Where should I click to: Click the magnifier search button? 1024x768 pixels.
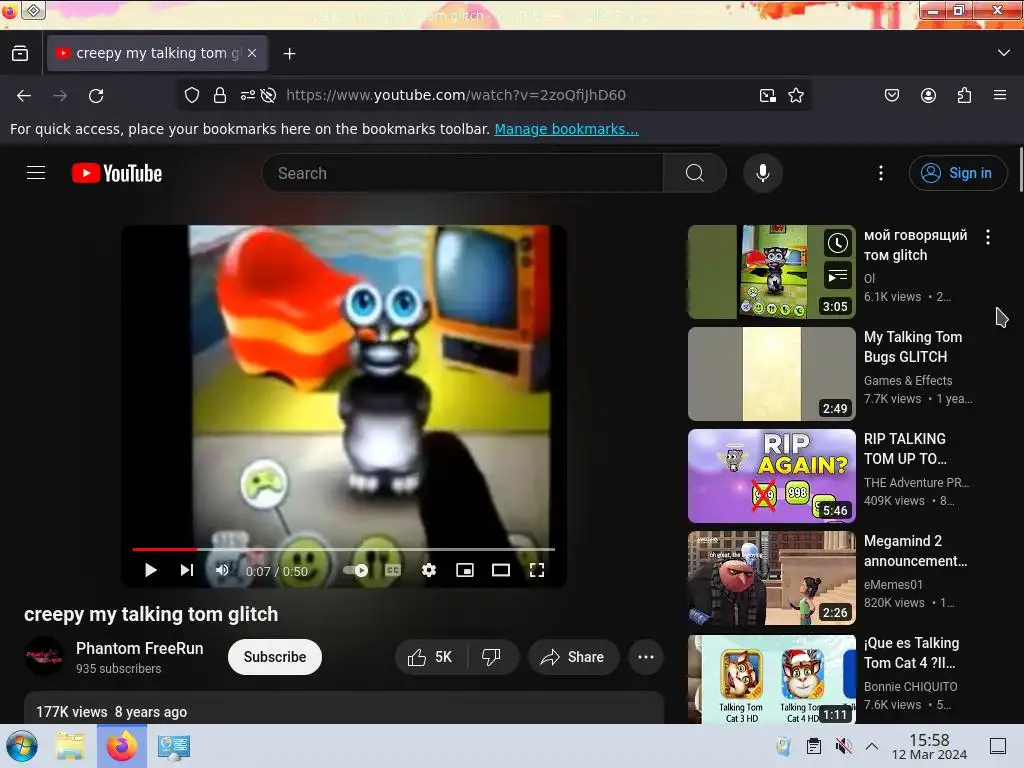695,173
